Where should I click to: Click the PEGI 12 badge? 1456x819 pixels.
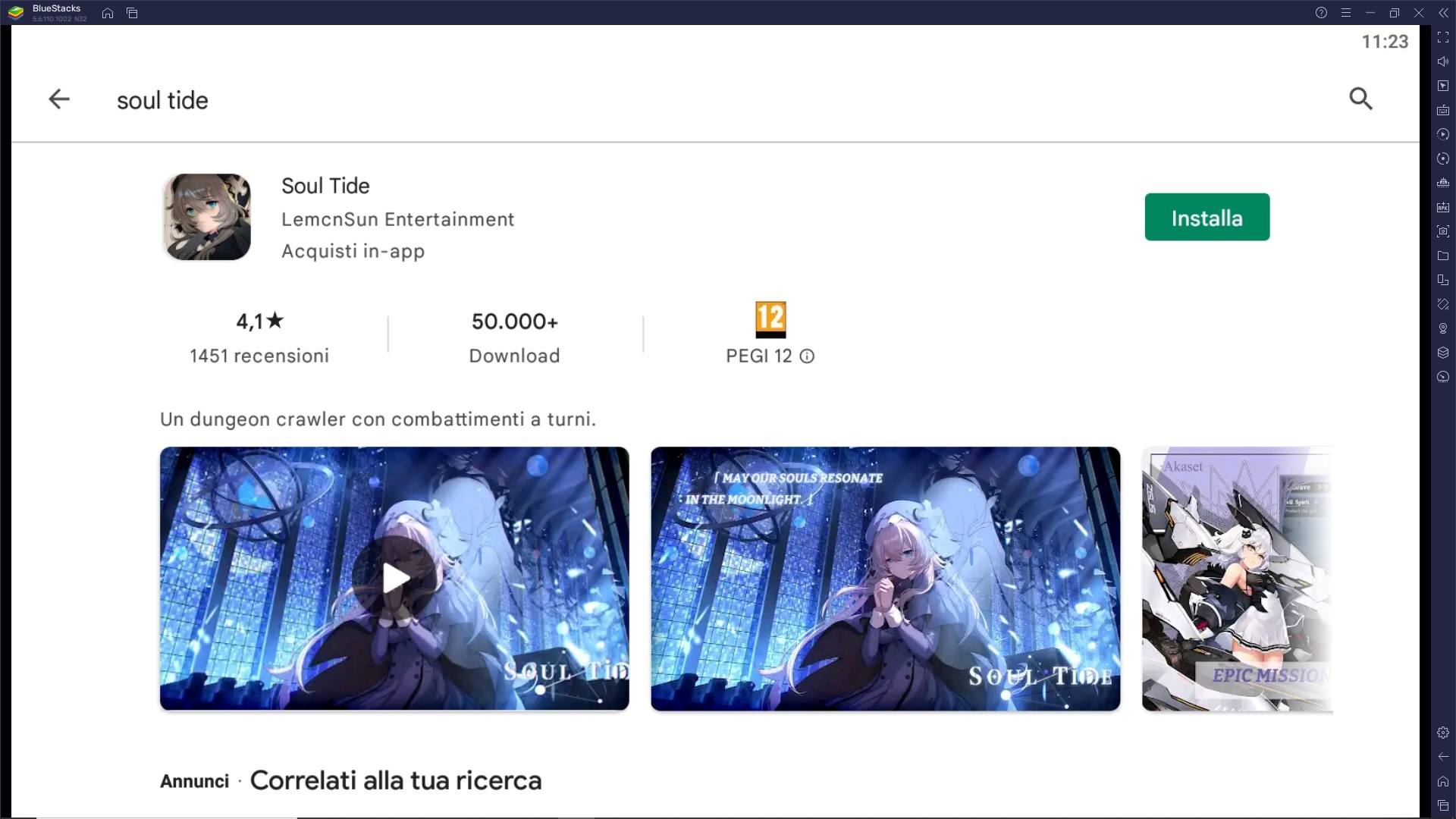tap(770, 320)
